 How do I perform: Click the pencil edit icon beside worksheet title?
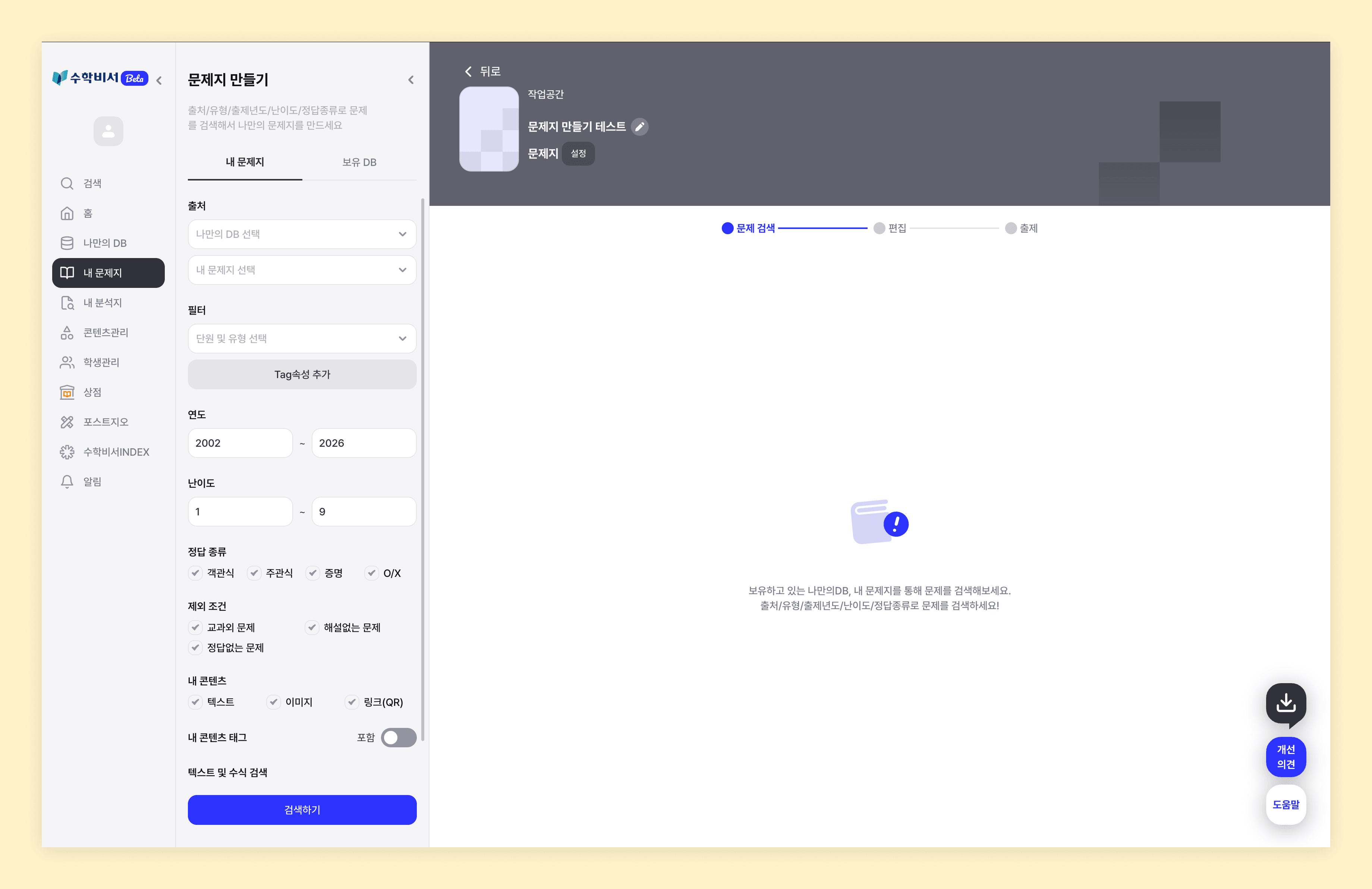(x=639, y=127)
